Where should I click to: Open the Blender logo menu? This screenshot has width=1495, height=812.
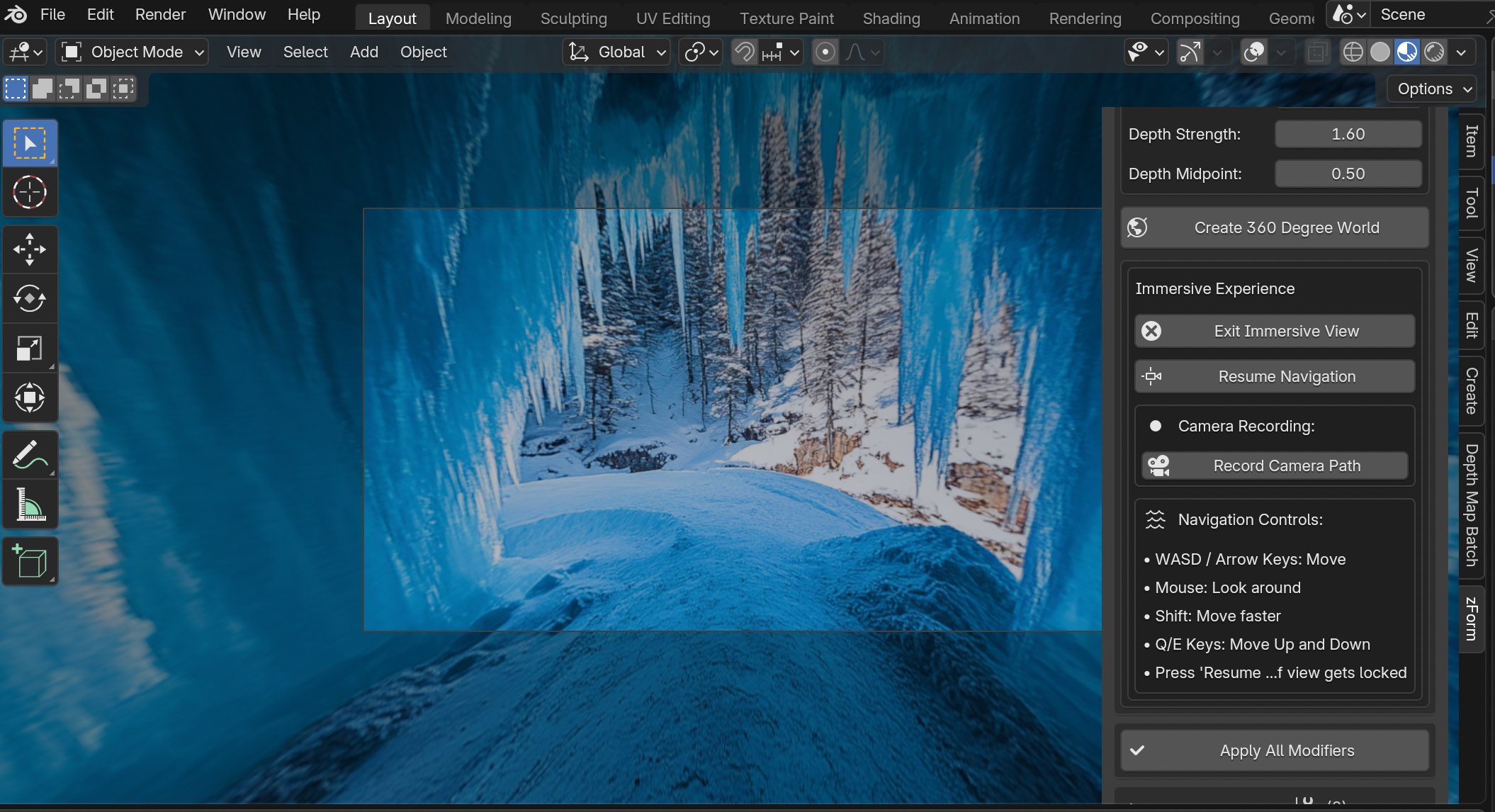tap(16, 14)
